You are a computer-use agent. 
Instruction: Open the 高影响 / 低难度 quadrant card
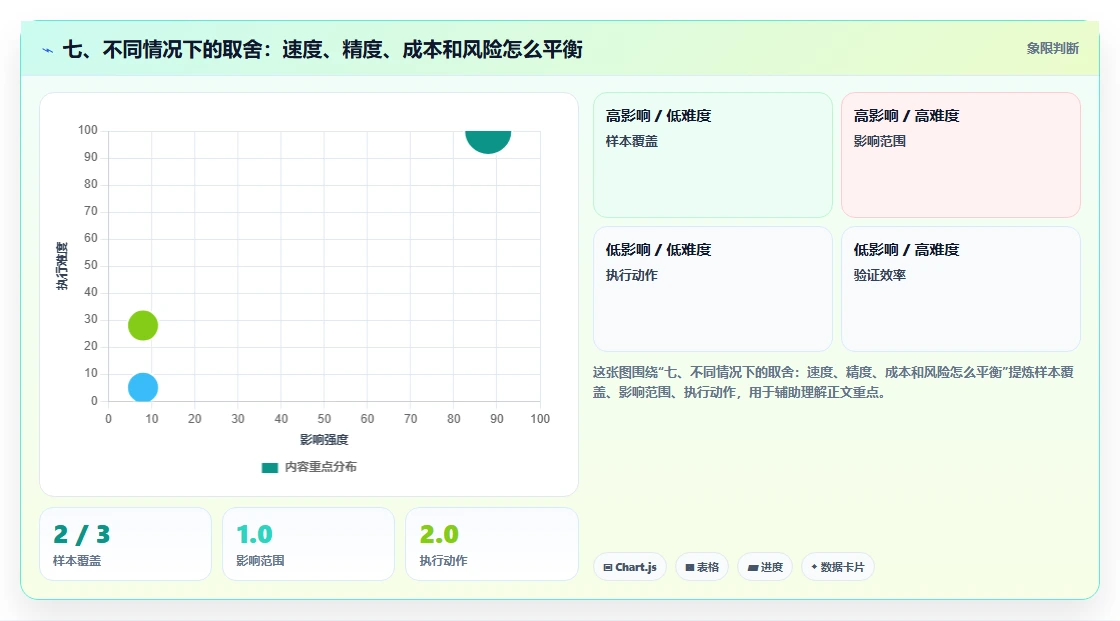tap(713, 155)
